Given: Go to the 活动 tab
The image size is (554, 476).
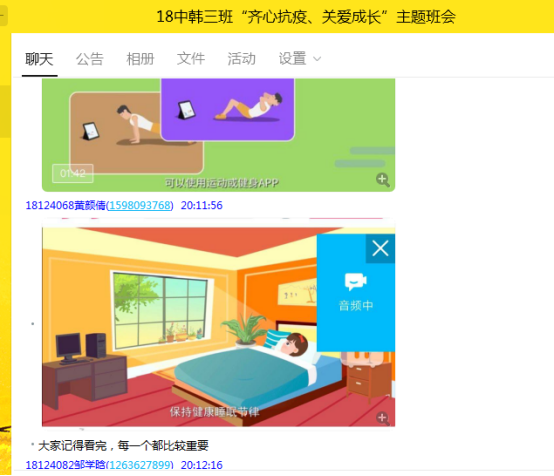Looking at the screenshot, I should (242, 59).
